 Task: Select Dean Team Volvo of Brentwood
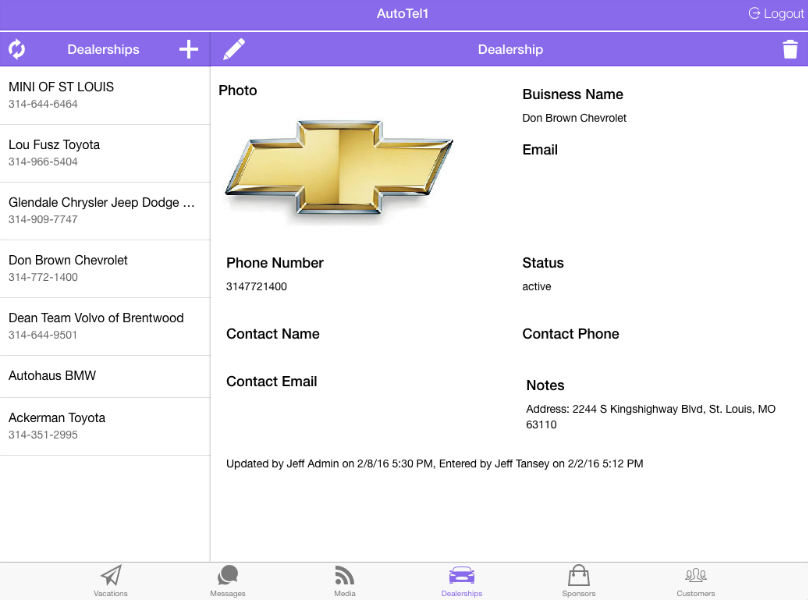tap(105, 326)
